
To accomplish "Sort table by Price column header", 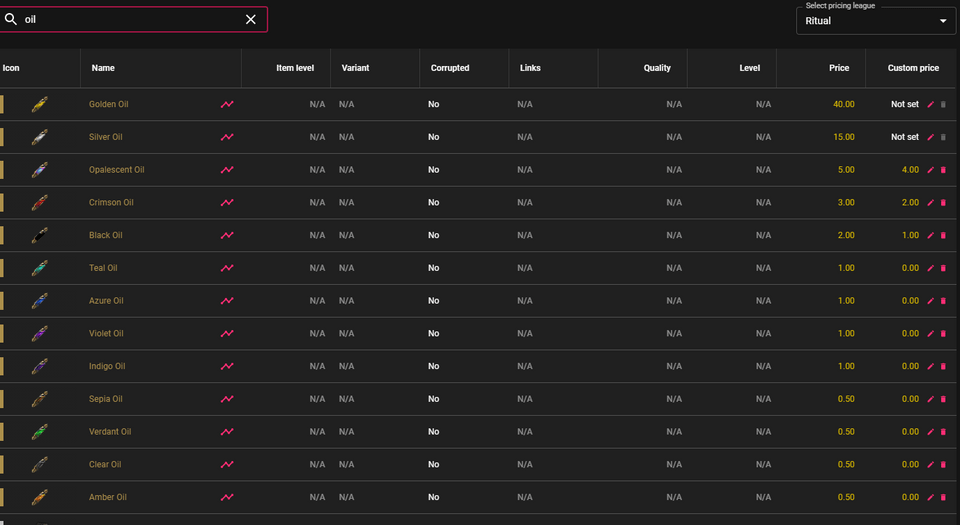I will [838, 68].
